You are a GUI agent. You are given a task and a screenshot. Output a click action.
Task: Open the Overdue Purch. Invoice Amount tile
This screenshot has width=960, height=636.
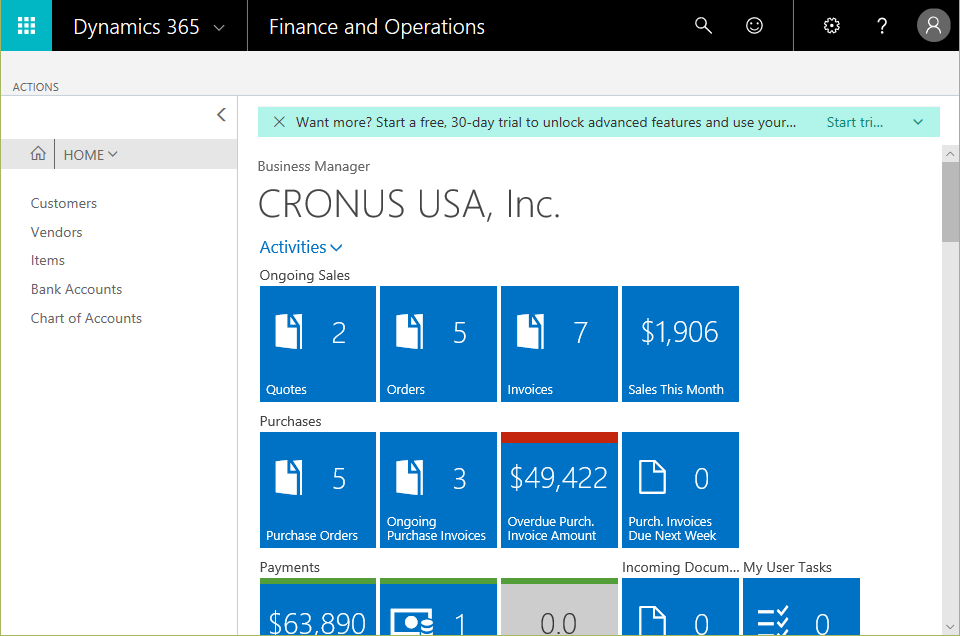[x=559, y=490]
